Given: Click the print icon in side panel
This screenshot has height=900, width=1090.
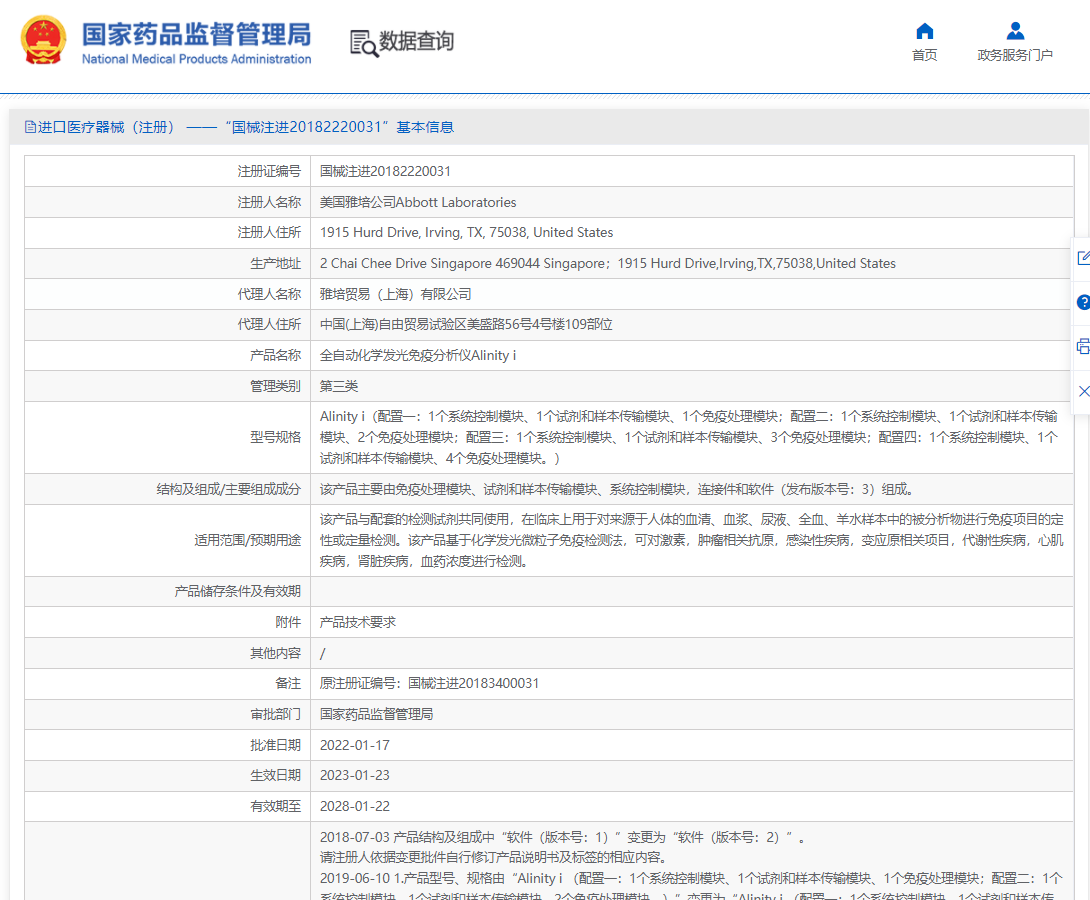Looking at the screenshot, I should pos(1083,346).
